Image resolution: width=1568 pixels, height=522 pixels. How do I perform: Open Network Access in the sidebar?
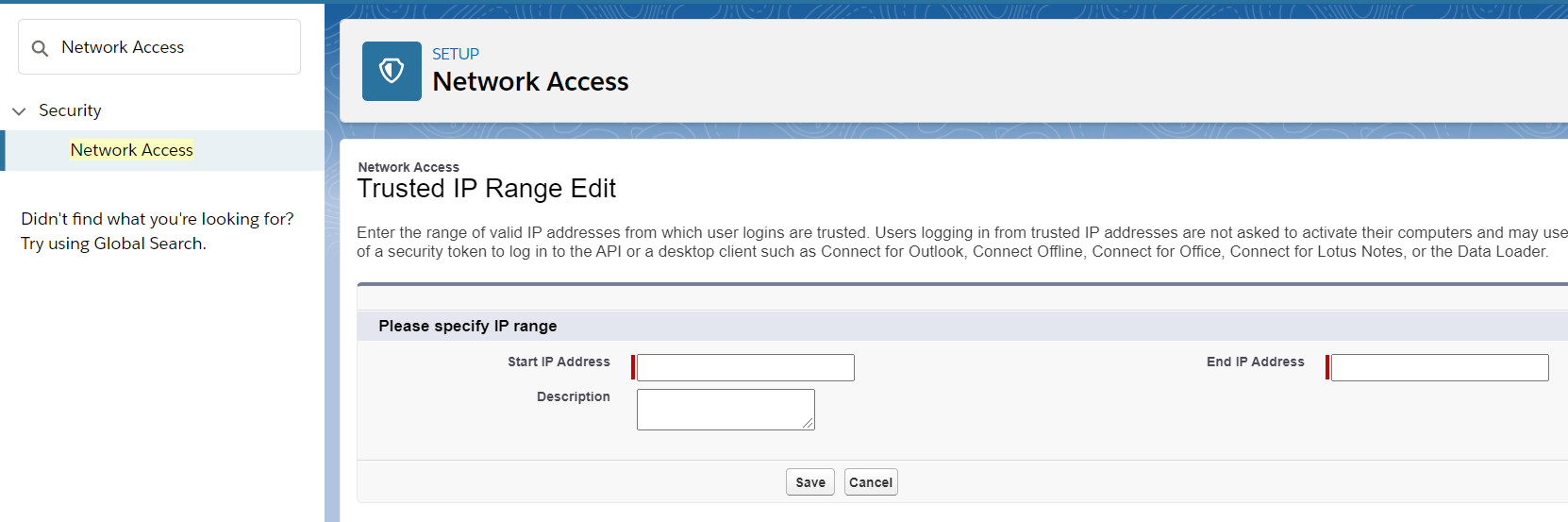(x=131, y=150)
